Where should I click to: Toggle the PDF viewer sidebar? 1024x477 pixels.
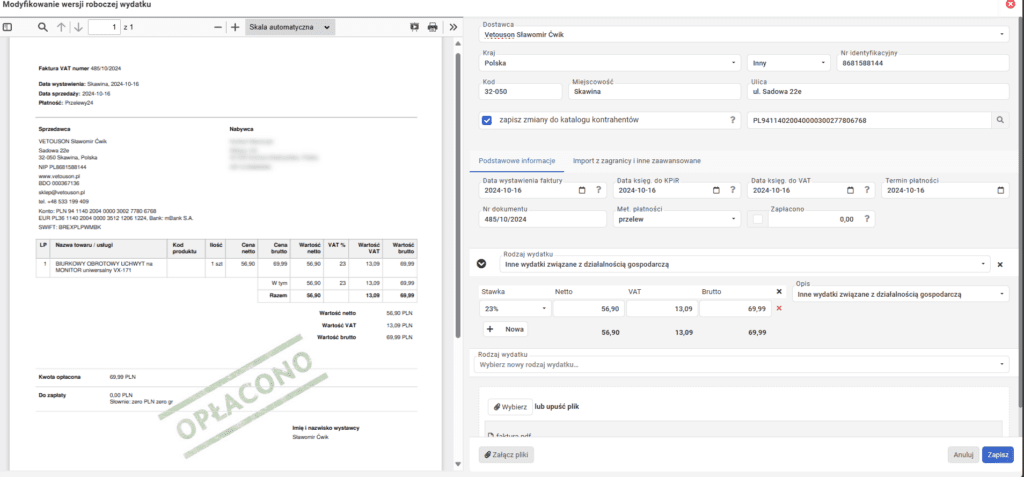click(8, 27)
